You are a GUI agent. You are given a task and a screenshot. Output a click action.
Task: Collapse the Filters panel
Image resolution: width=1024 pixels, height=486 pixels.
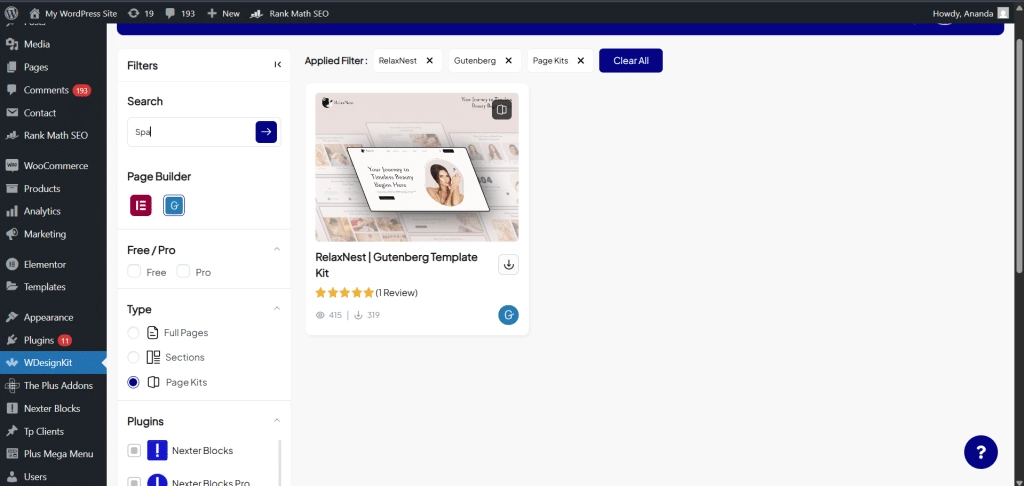tap(278, 65)
